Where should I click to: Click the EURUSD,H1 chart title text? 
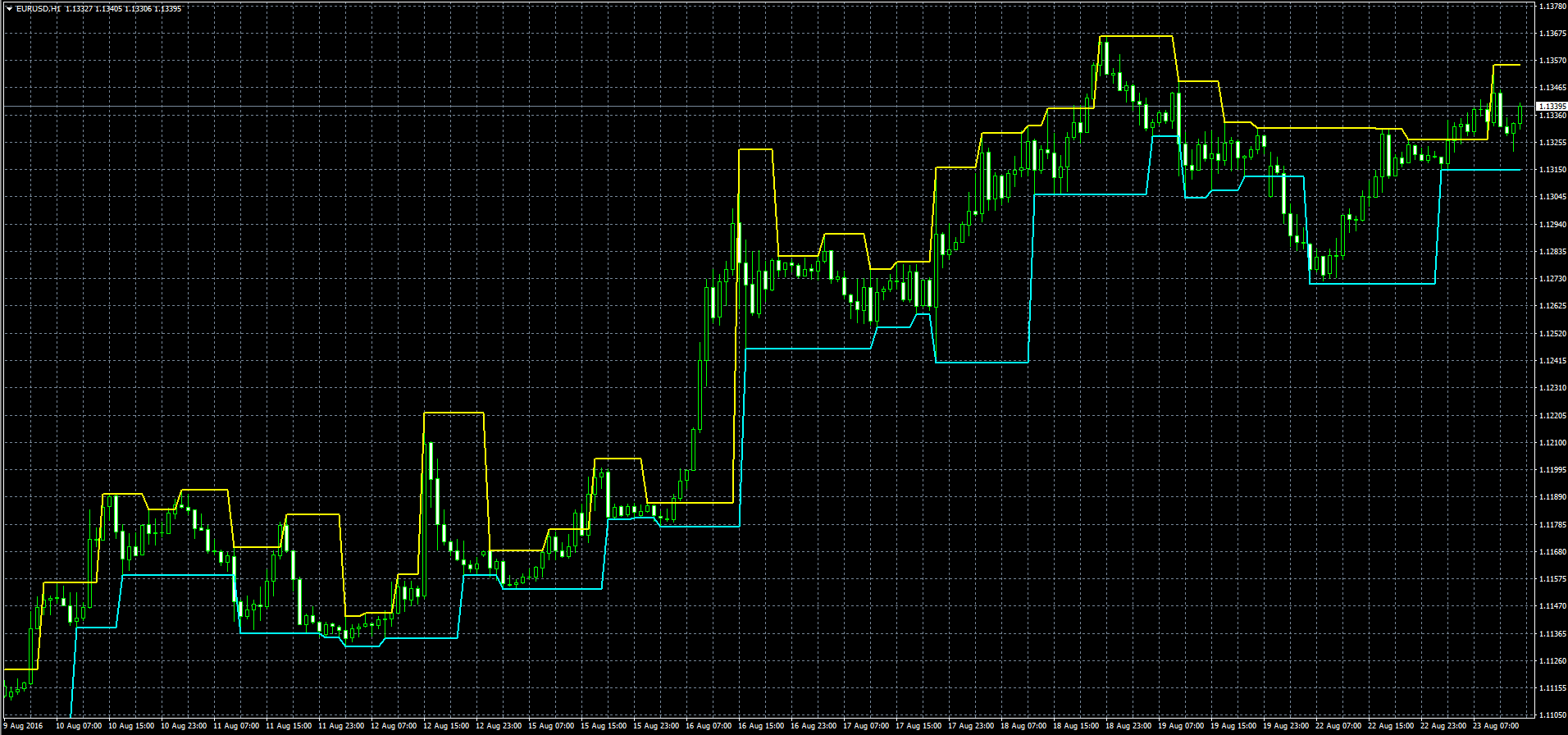[38, 8]
